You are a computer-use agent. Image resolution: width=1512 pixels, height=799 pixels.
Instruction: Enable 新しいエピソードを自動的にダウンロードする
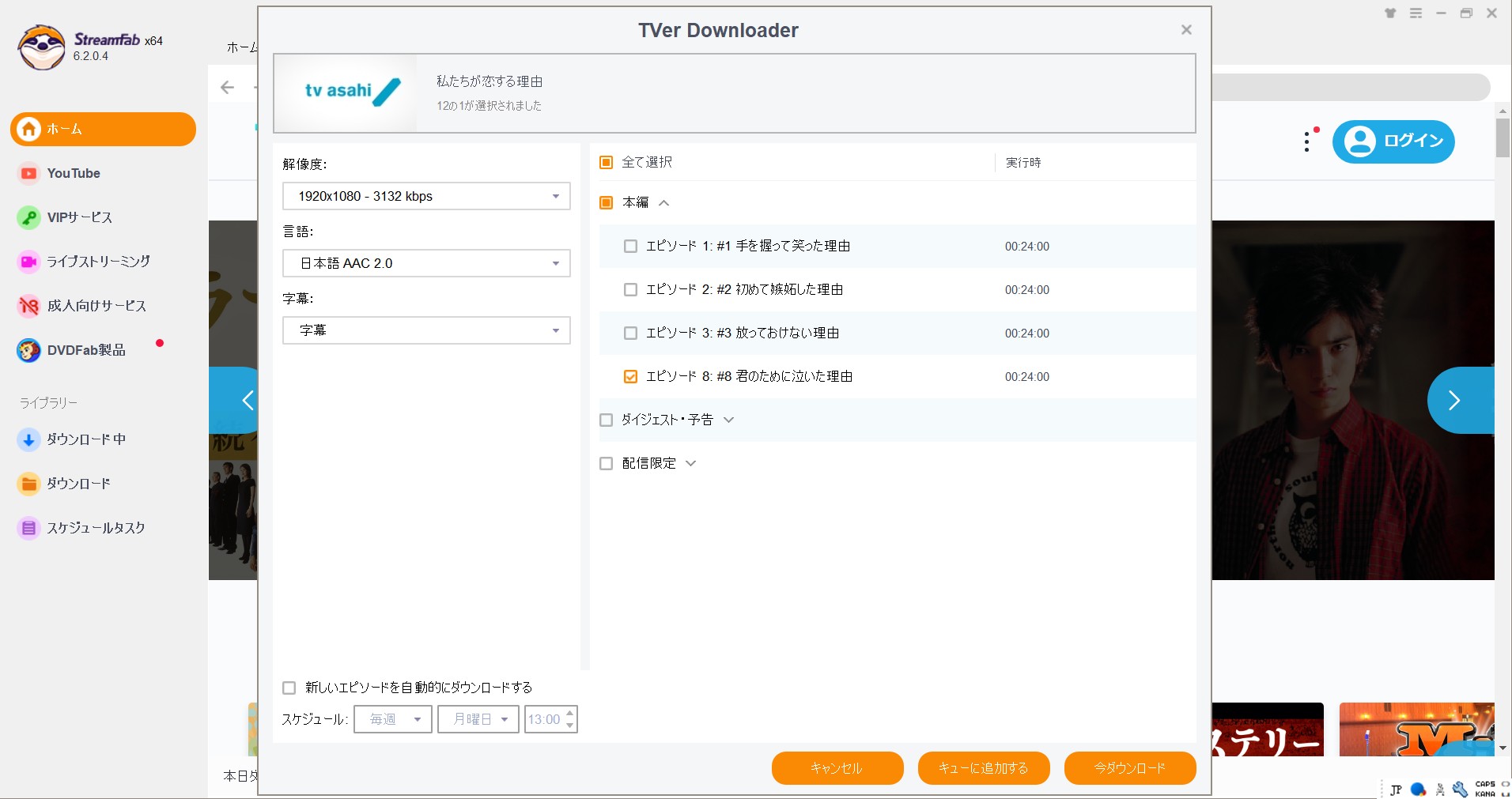[289, 688]
